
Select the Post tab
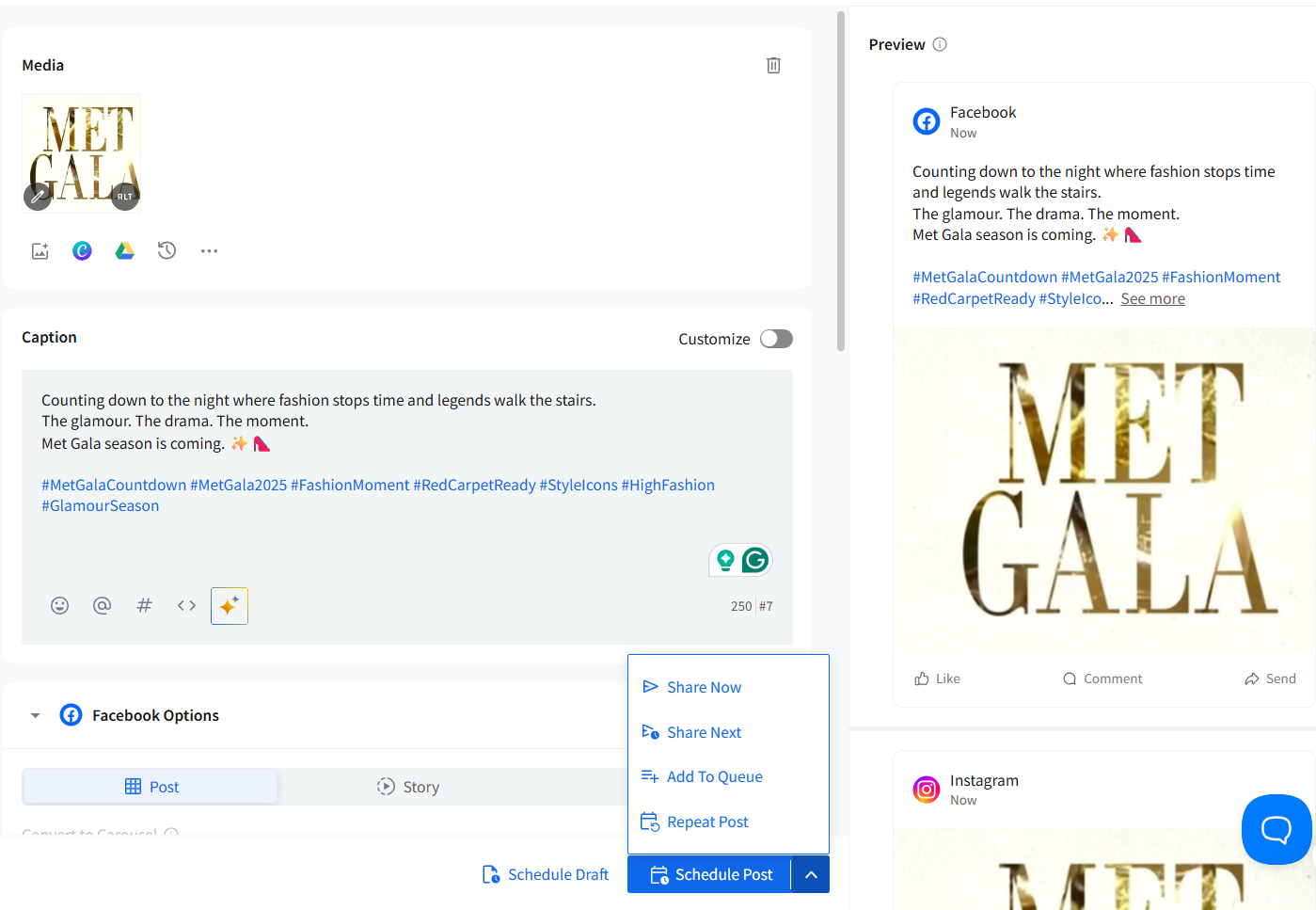(x=151, y=787)
